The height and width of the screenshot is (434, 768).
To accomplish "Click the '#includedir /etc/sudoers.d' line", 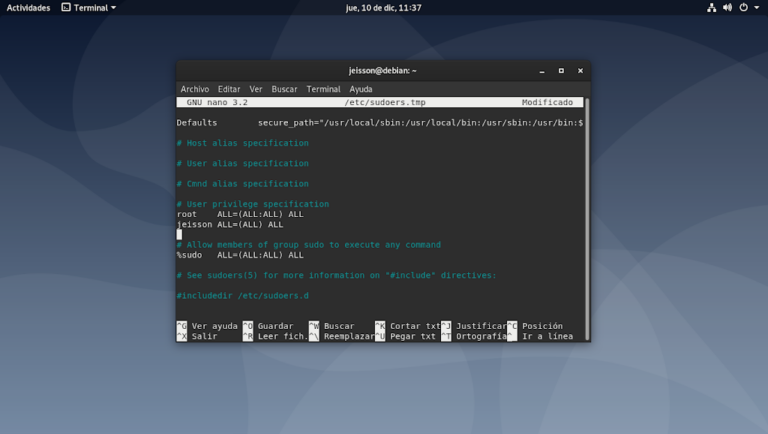I will (x=242, y=295).
